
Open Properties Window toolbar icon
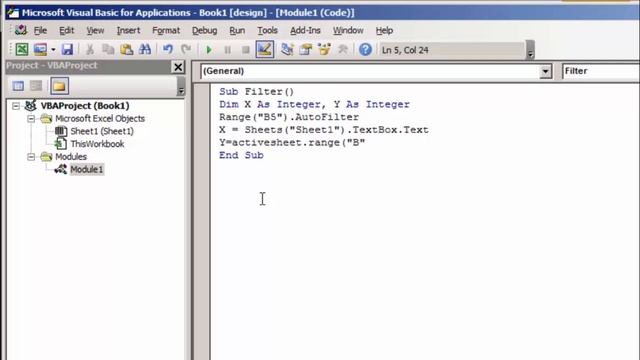click(x=306, y=50)
